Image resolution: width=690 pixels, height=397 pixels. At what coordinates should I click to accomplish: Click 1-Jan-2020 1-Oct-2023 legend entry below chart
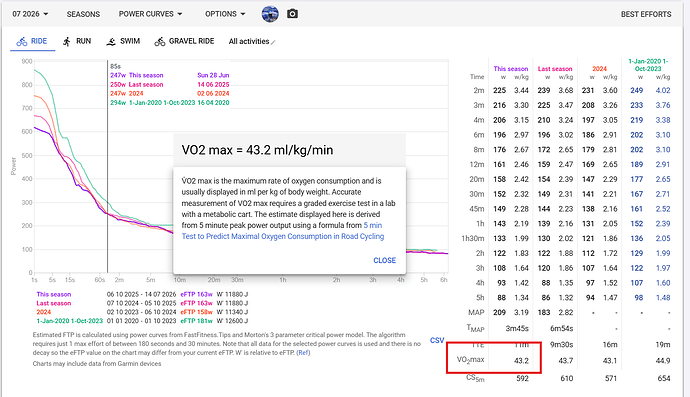pyautogui.click(x=70, y=321)
